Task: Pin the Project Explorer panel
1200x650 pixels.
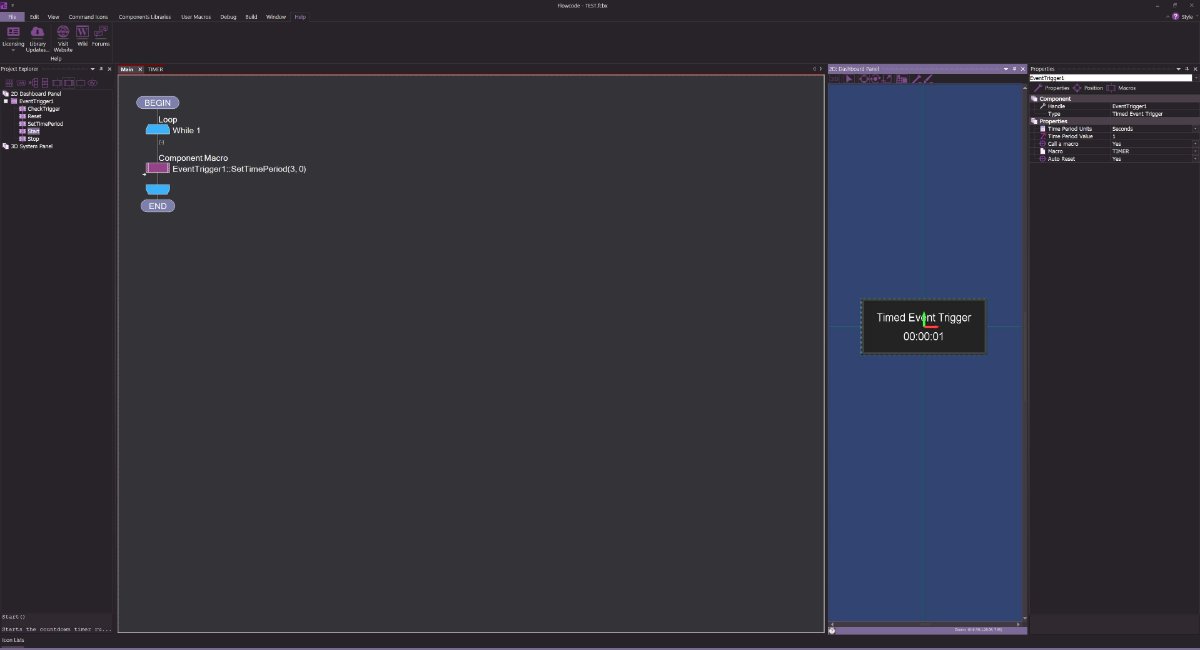Action: coord(102,69)
